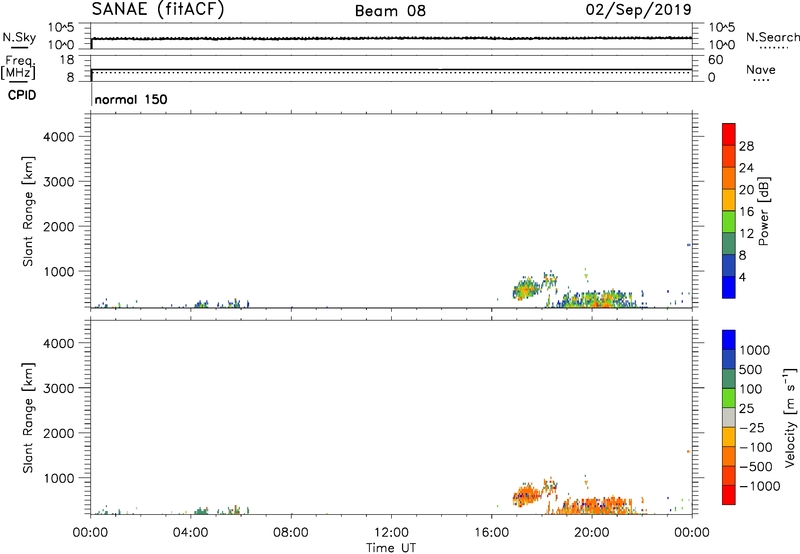Viewport: 800px width, 554px height.
Task: Click the 3000 km tick of the velocity panel
Action: [59, 388]
